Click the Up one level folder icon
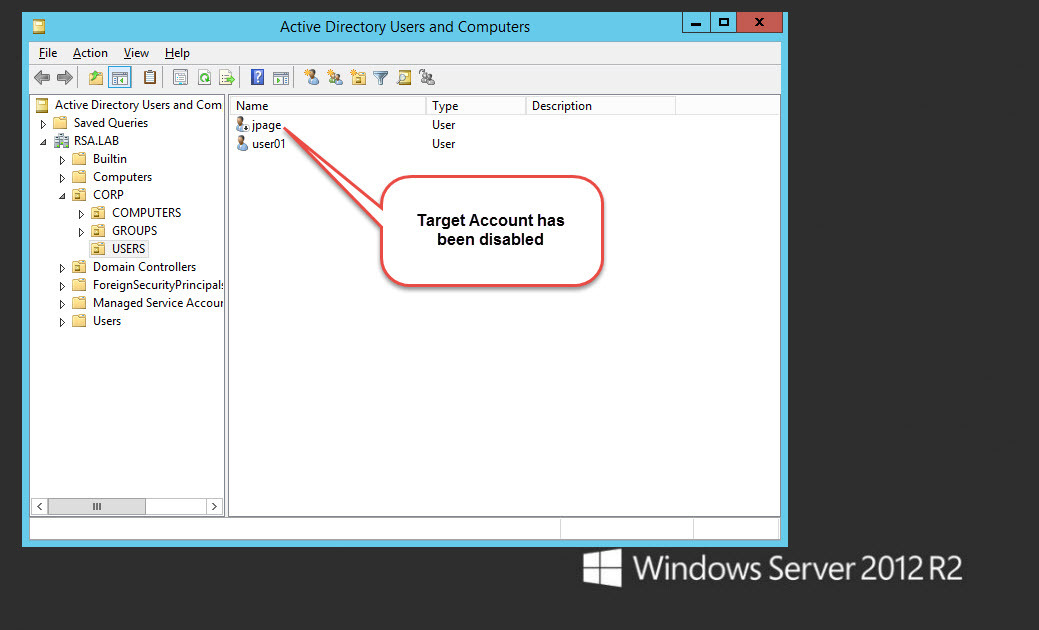Viewport: 1039px width, 630px height. 96,78
